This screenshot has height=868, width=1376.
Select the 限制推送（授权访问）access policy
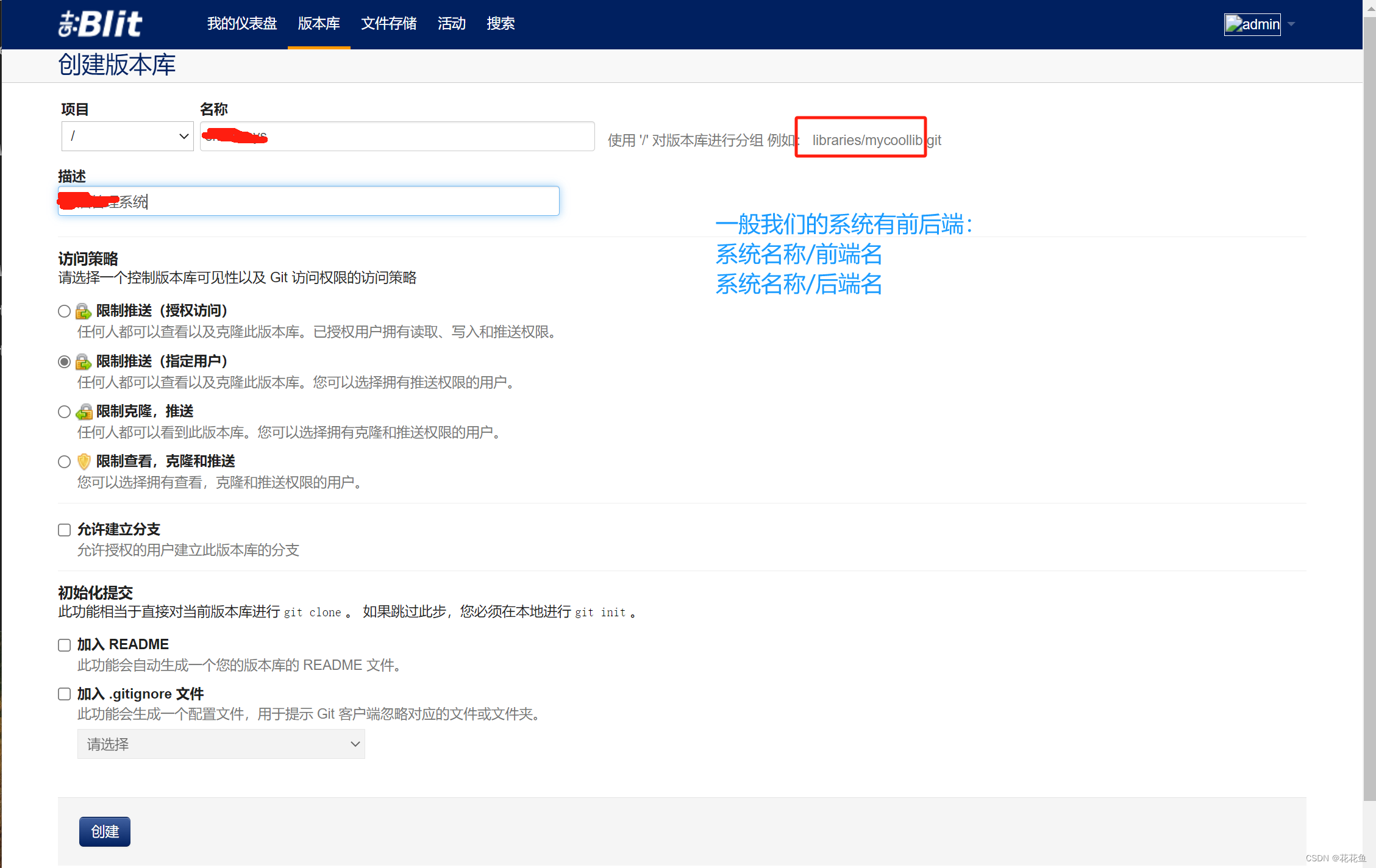click(63, 311)
